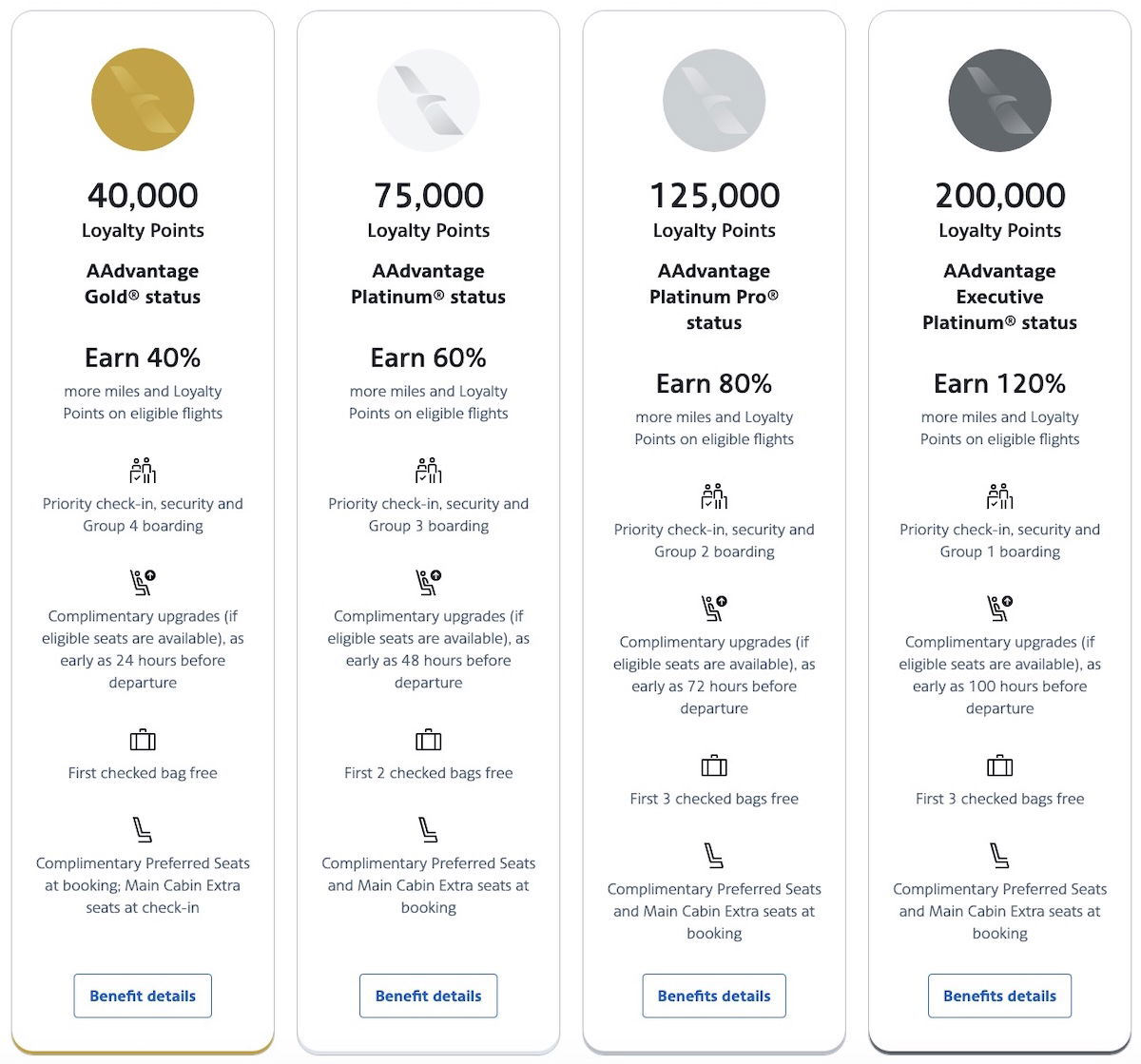Click the Executive Platinum preferred seats icon

(999, 856)
